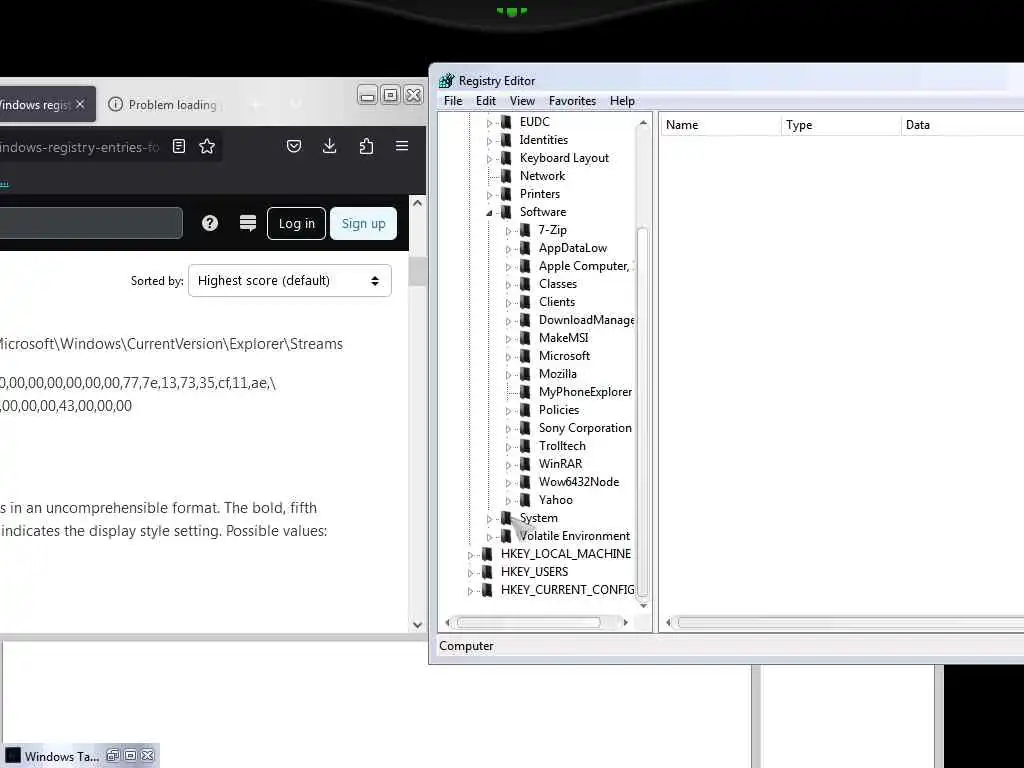
Task: Click the info icon on the Problem loading tab
Action: click(x=115, y=104)
